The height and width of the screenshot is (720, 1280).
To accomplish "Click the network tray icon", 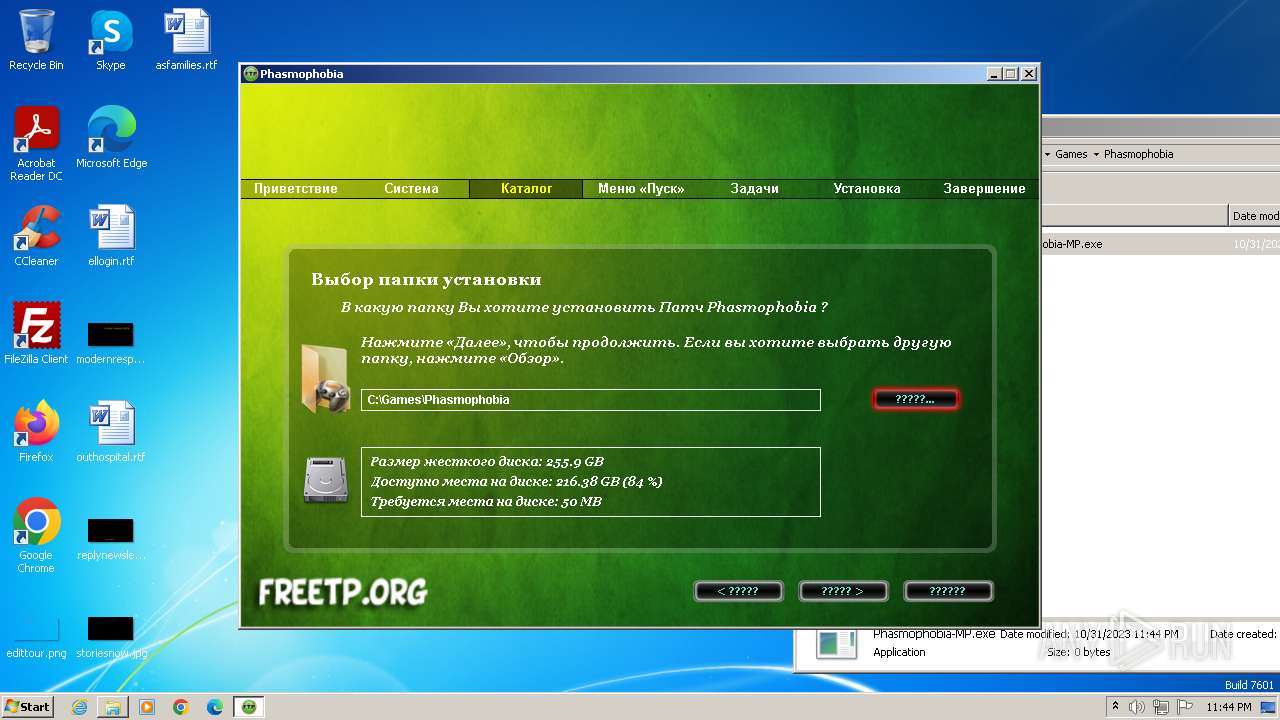I will coord(1160,707).
